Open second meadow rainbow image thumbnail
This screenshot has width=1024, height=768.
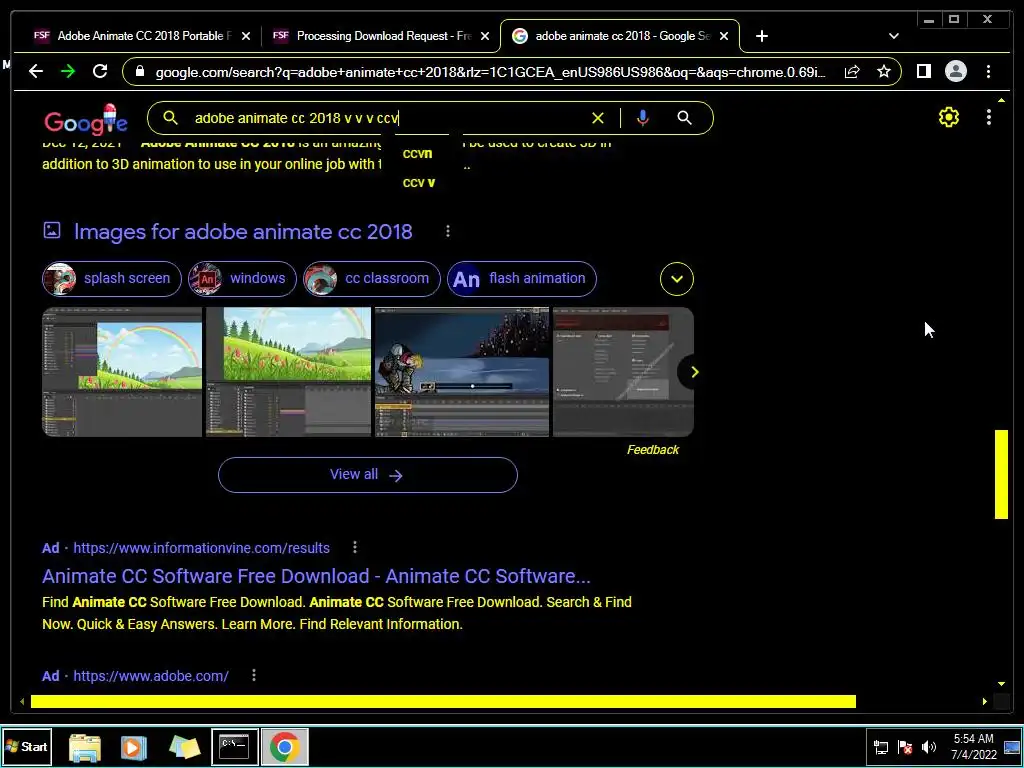[289, 372]
